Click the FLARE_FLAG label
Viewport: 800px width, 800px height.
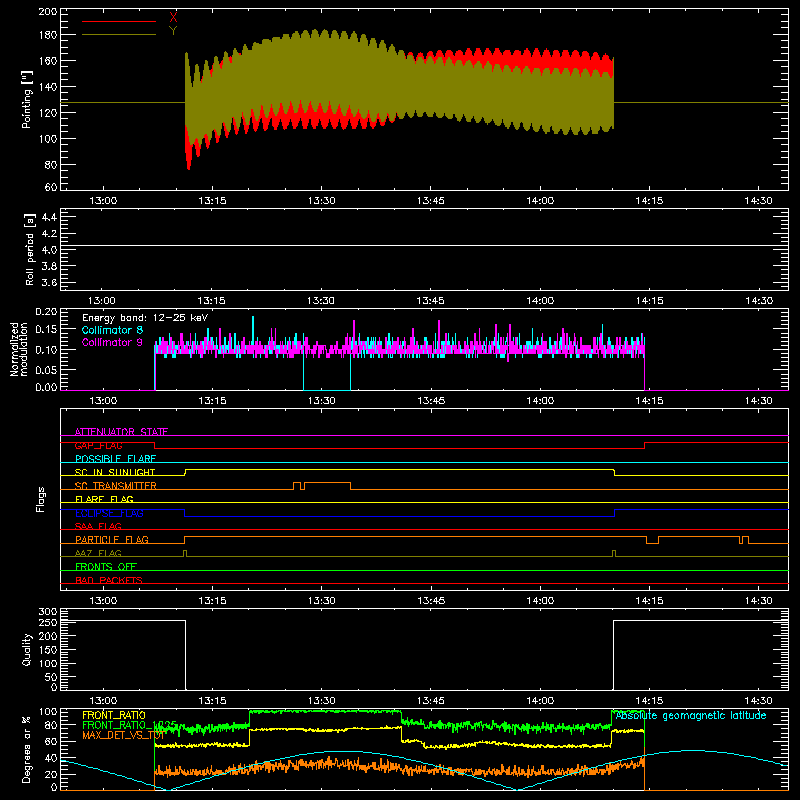click(x=104, y=499)
